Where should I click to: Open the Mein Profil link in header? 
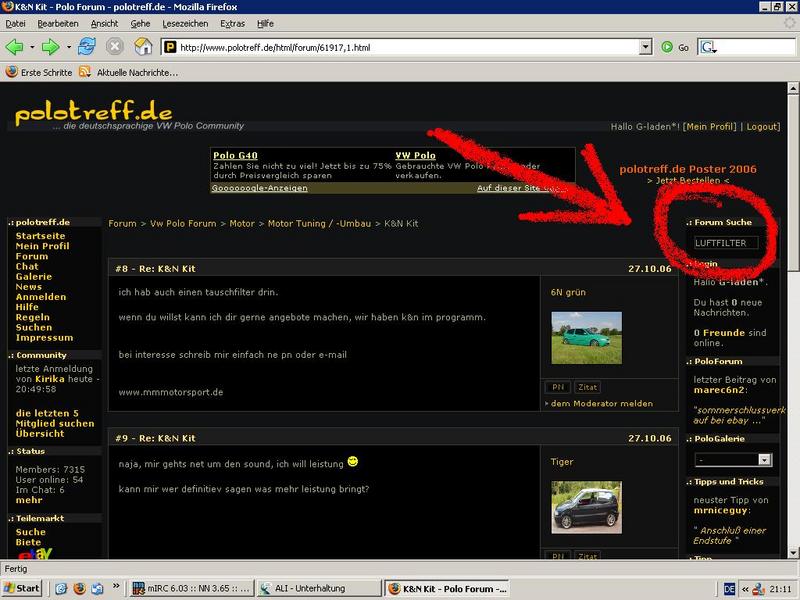(x=710, y=127)
